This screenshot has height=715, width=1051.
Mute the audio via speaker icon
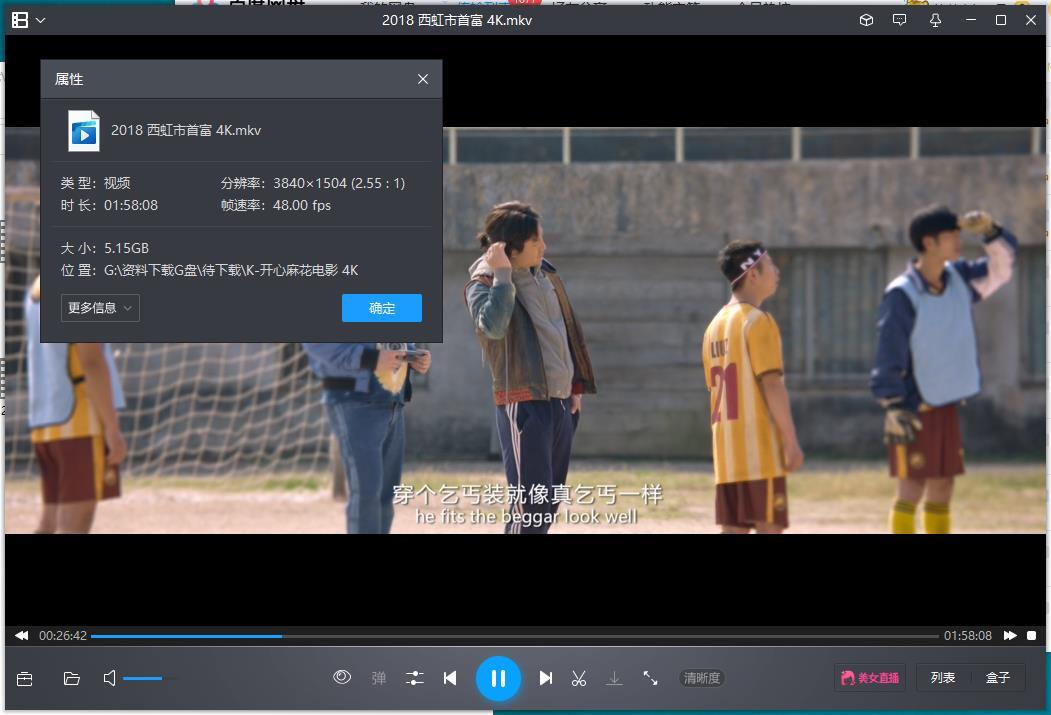(x=110, y=678)
